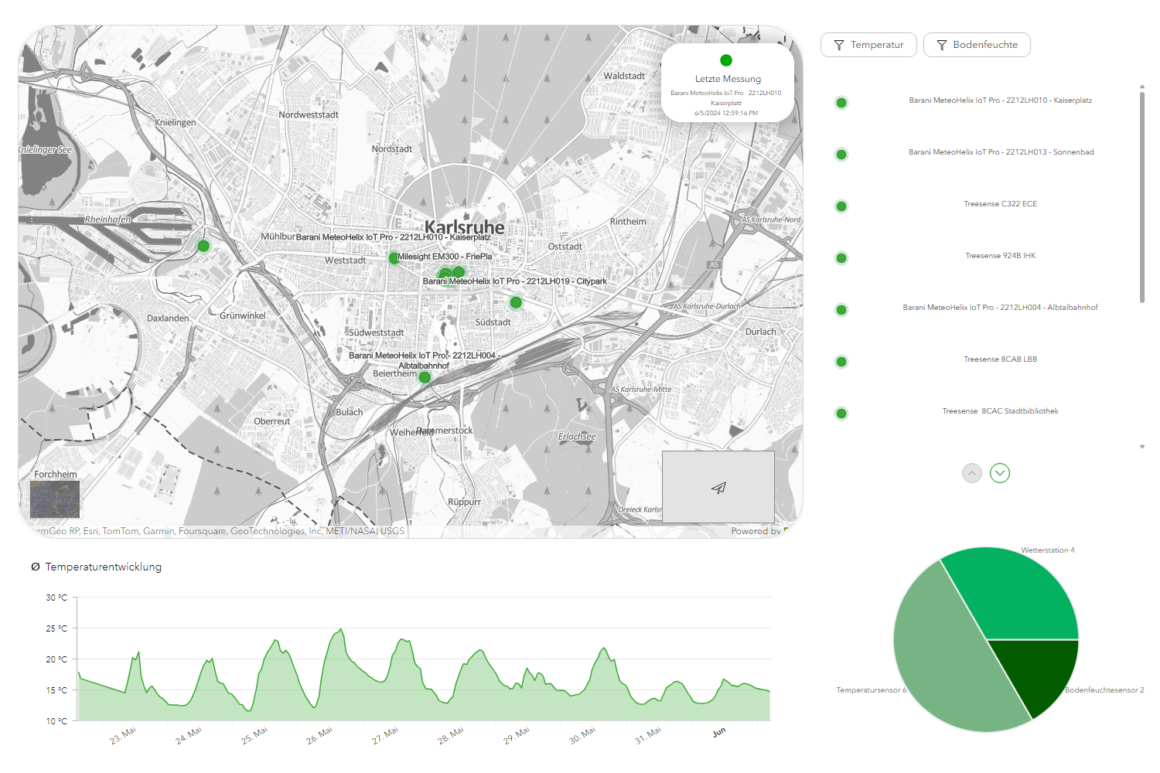Collapse the list with the circled up chevron

click(970, 472)
